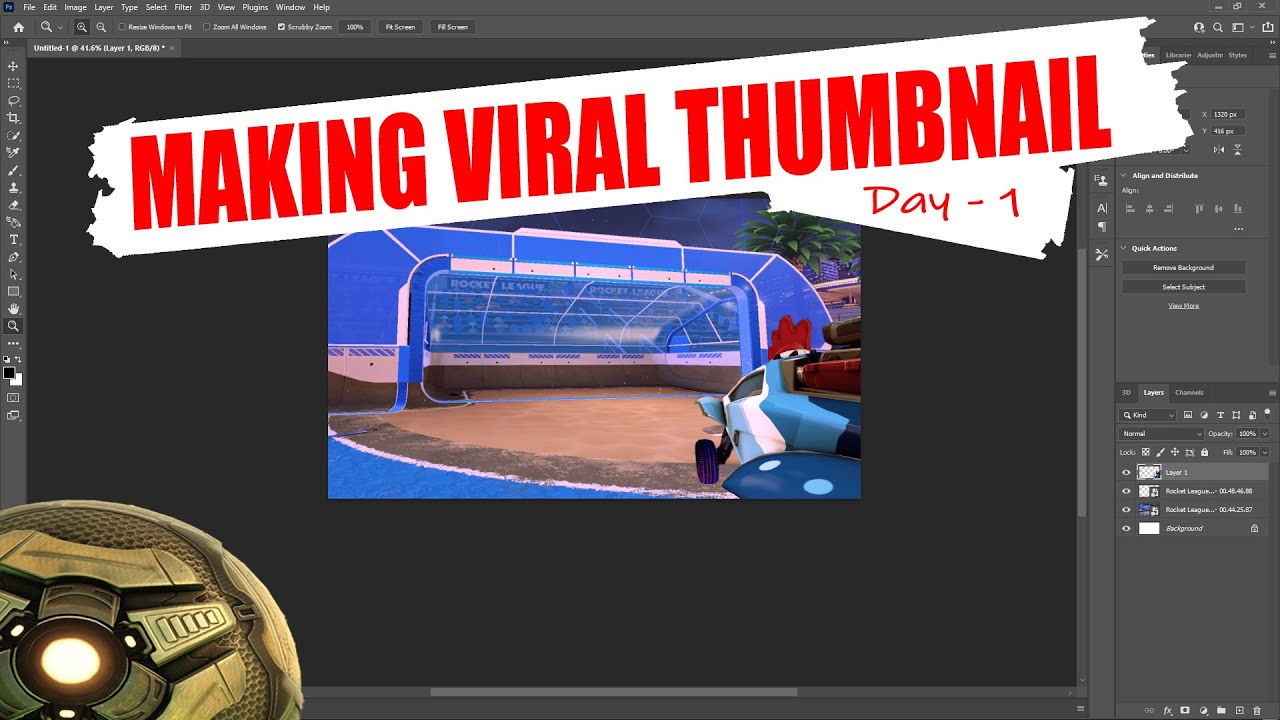
Task: Lock all for the selected layer
Action: coord(1203,453)
